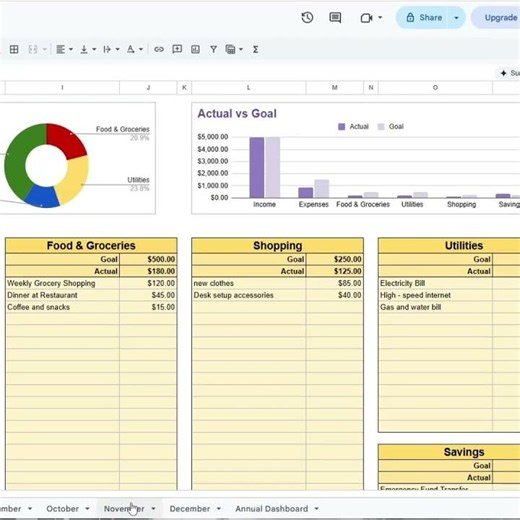Select the Shopping table header

(277, 246)
